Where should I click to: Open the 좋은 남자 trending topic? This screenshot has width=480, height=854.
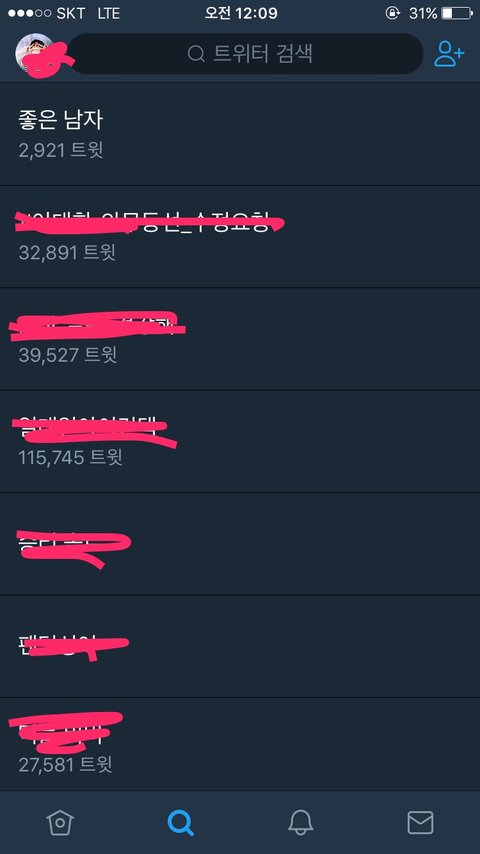click(x=240, y=134)
